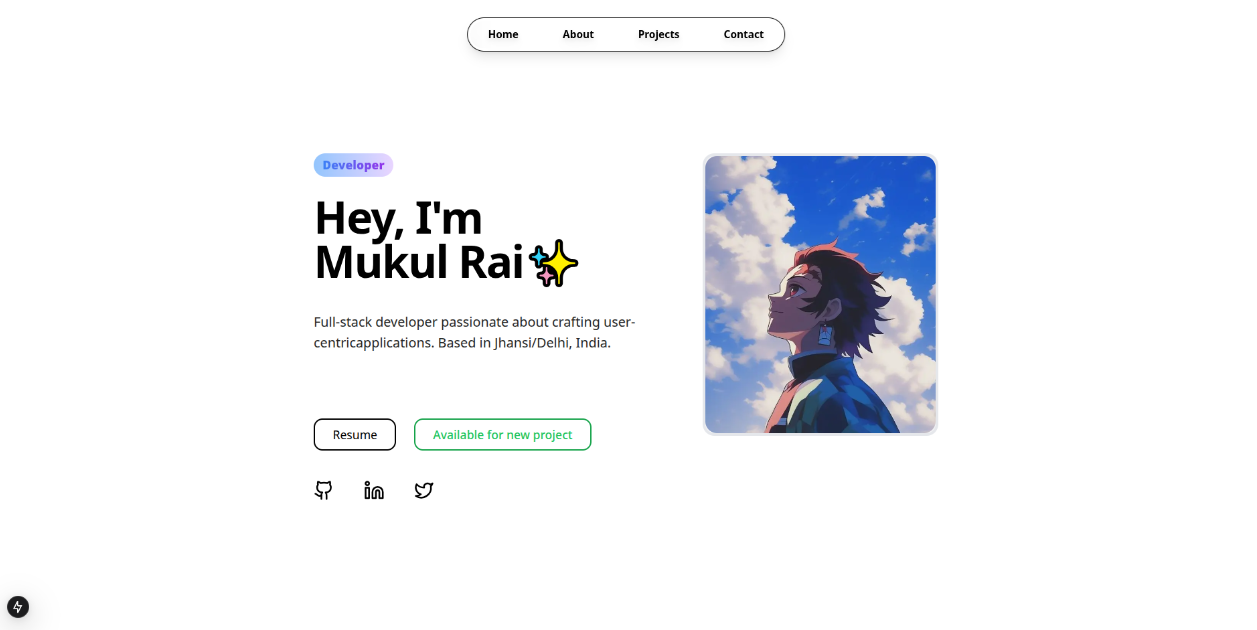This screenshot has width=1257, height=630.
Task: Open the About nav item
Action: [x=578, y=34]
